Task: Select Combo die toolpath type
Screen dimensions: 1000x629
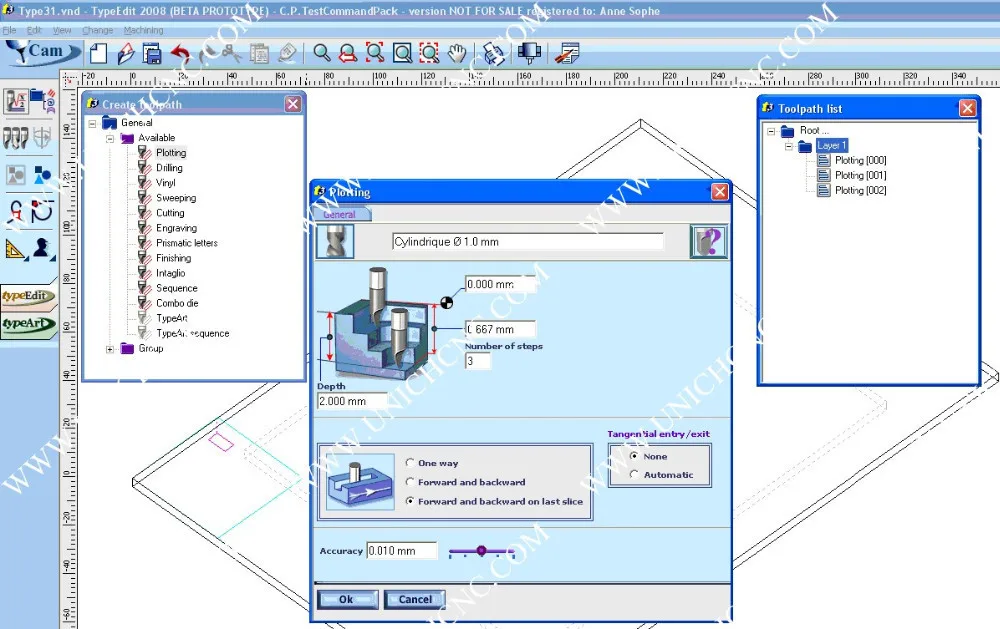Action: pos(177,303)
